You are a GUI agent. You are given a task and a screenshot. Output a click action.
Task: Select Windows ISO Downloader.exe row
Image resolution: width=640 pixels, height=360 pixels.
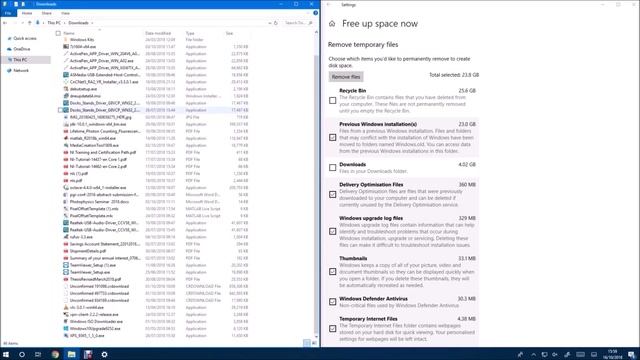coord(156,322)
